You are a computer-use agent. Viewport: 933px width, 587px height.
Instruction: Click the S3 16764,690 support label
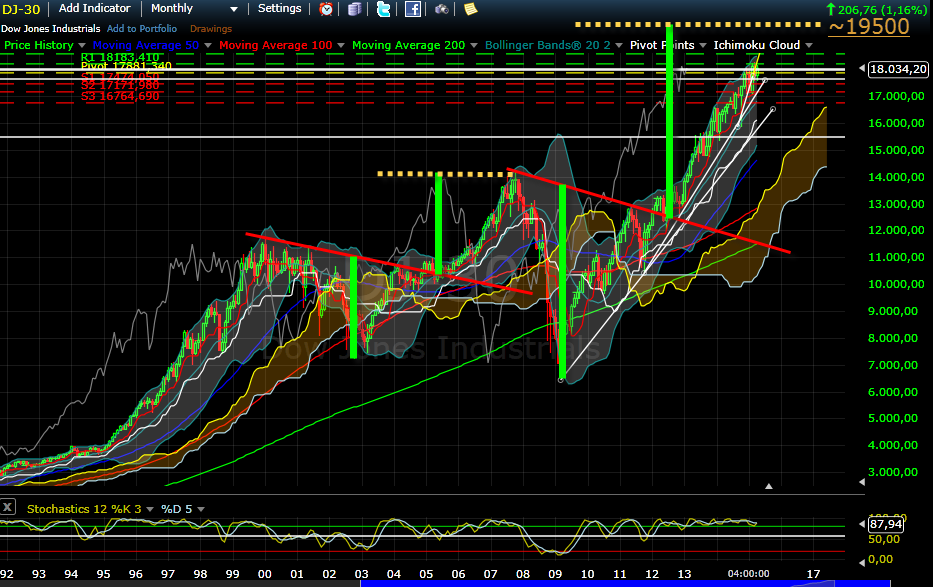click(120, 96)
